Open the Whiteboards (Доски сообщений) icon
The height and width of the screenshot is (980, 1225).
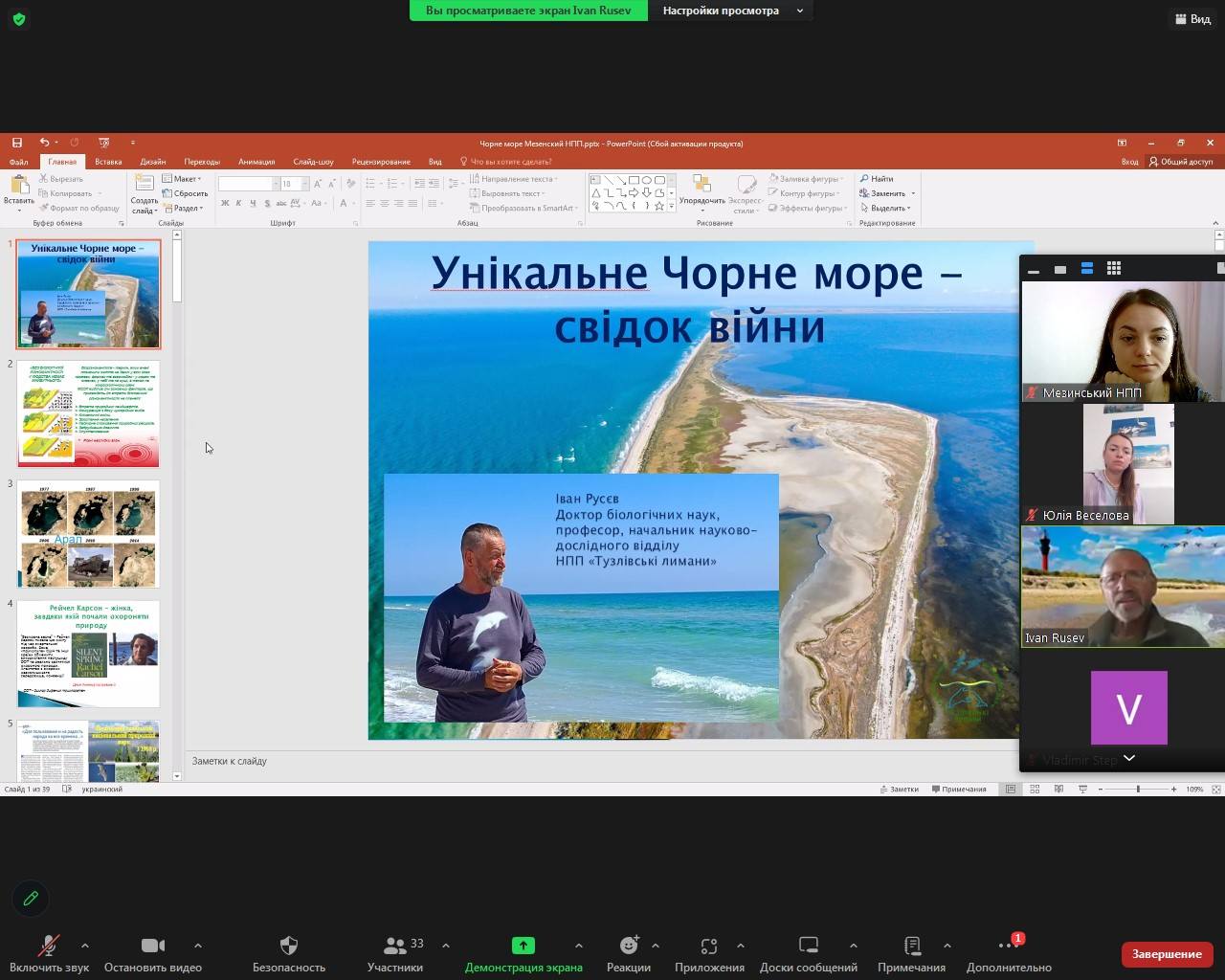(x=808, y=946)
